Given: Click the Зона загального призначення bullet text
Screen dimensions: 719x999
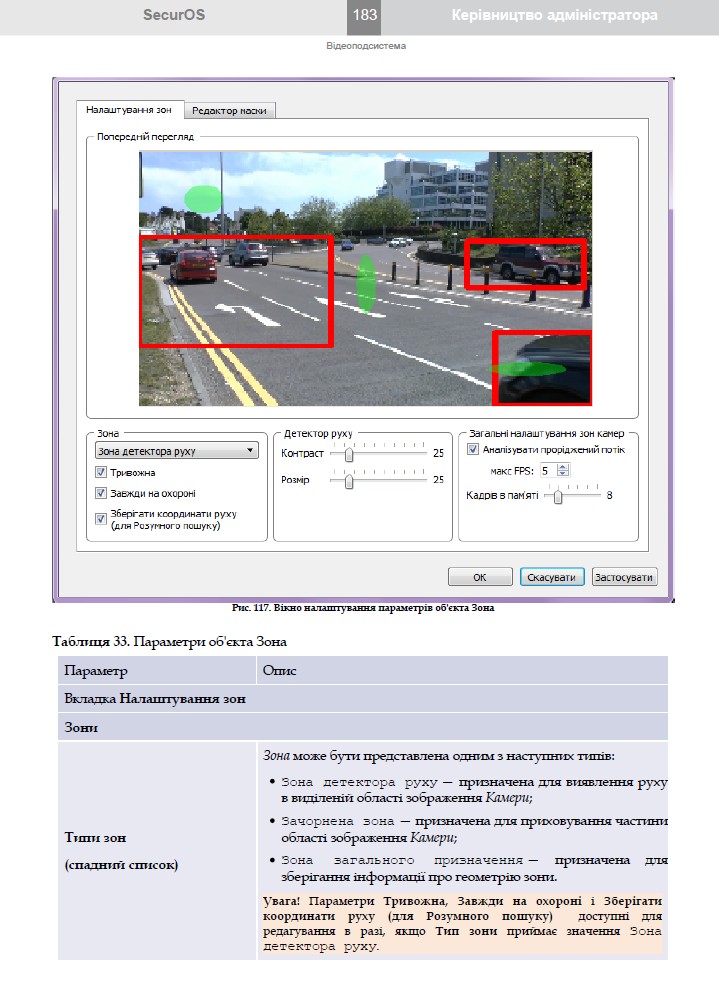Looking at the screenshot, I should tap(474, 868).
